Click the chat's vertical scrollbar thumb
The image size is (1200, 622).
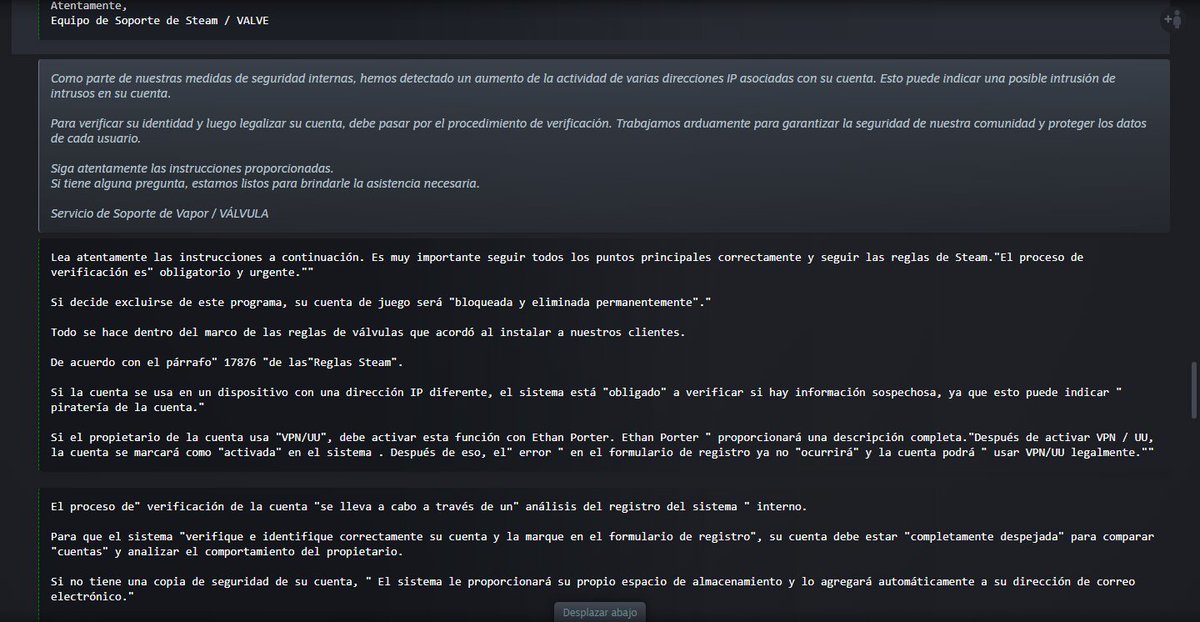(1193, 389)
